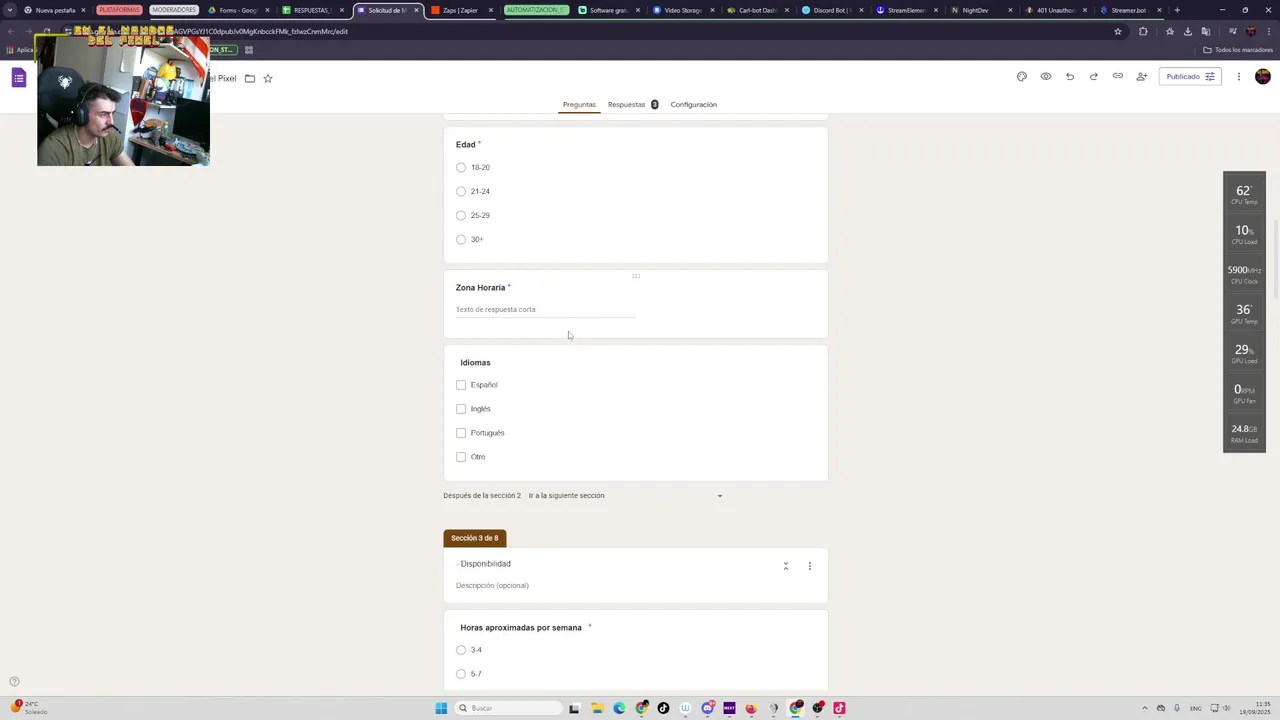Viewport: 1280px width, 720px height.
Task: Click the help question mark icon
Action: point(14,682)
